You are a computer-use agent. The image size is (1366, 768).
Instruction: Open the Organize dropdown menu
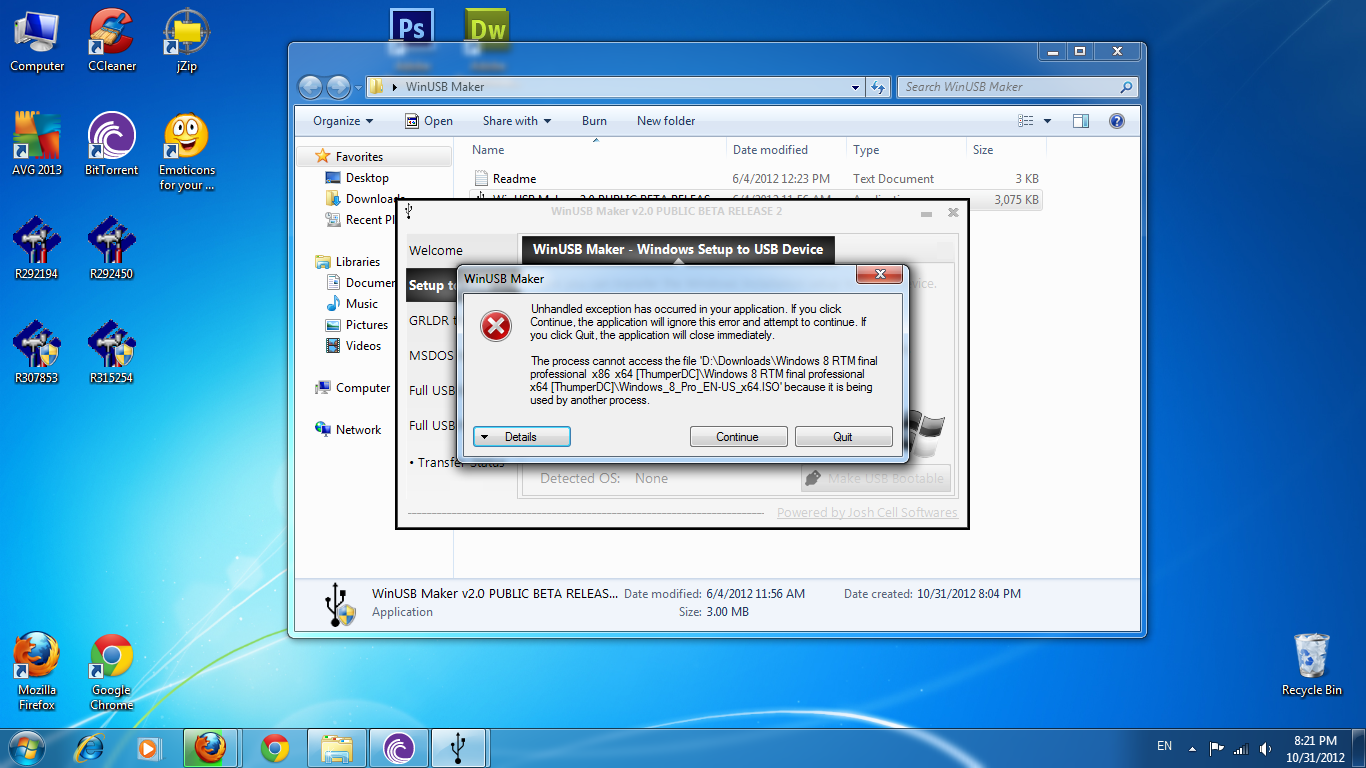pyautogui.click(x=343, y=121)
